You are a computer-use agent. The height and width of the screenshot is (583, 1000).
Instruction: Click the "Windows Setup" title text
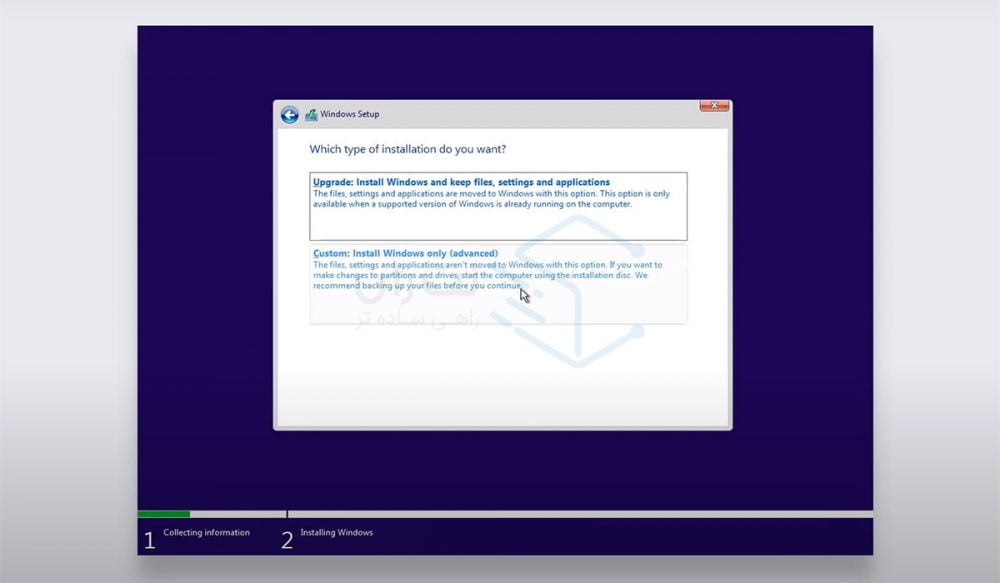(x=350, y=115)
